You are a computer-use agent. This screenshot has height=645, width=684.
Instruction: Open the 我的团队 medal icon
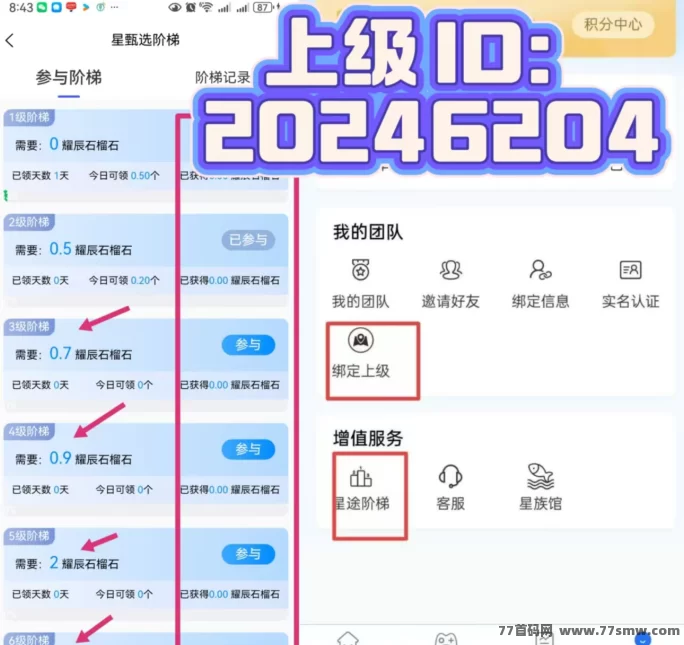pos(360,270)
